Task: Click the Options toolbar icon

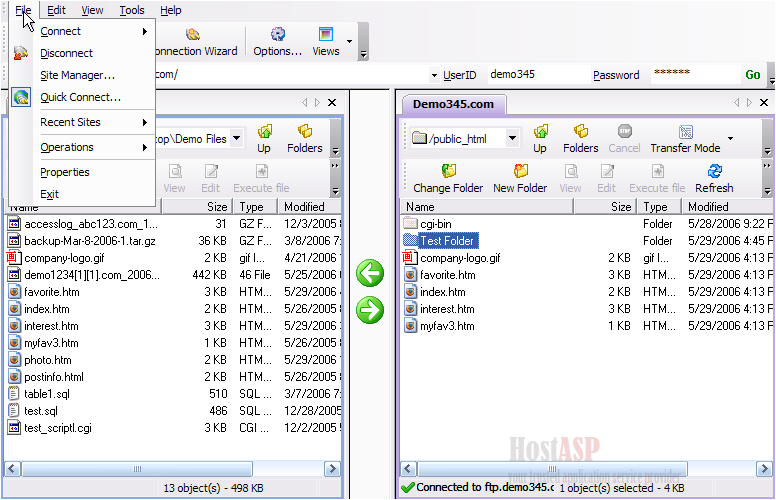Action: tap(277, 41)
